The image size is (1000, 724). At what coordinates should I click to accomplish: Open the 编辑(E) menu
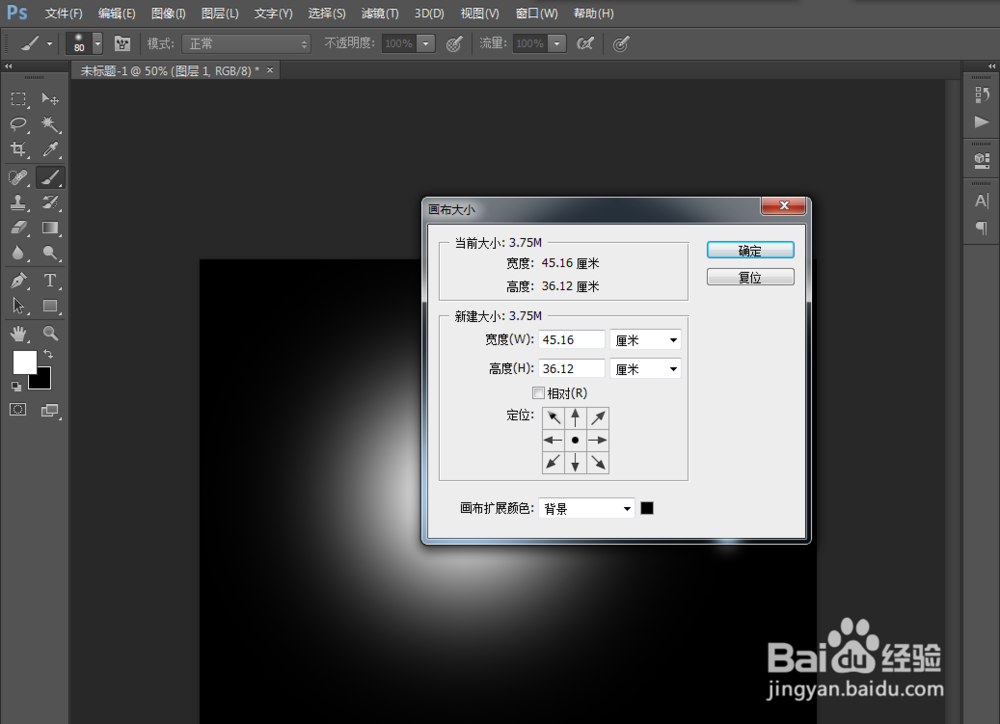(x=117, y=13)
